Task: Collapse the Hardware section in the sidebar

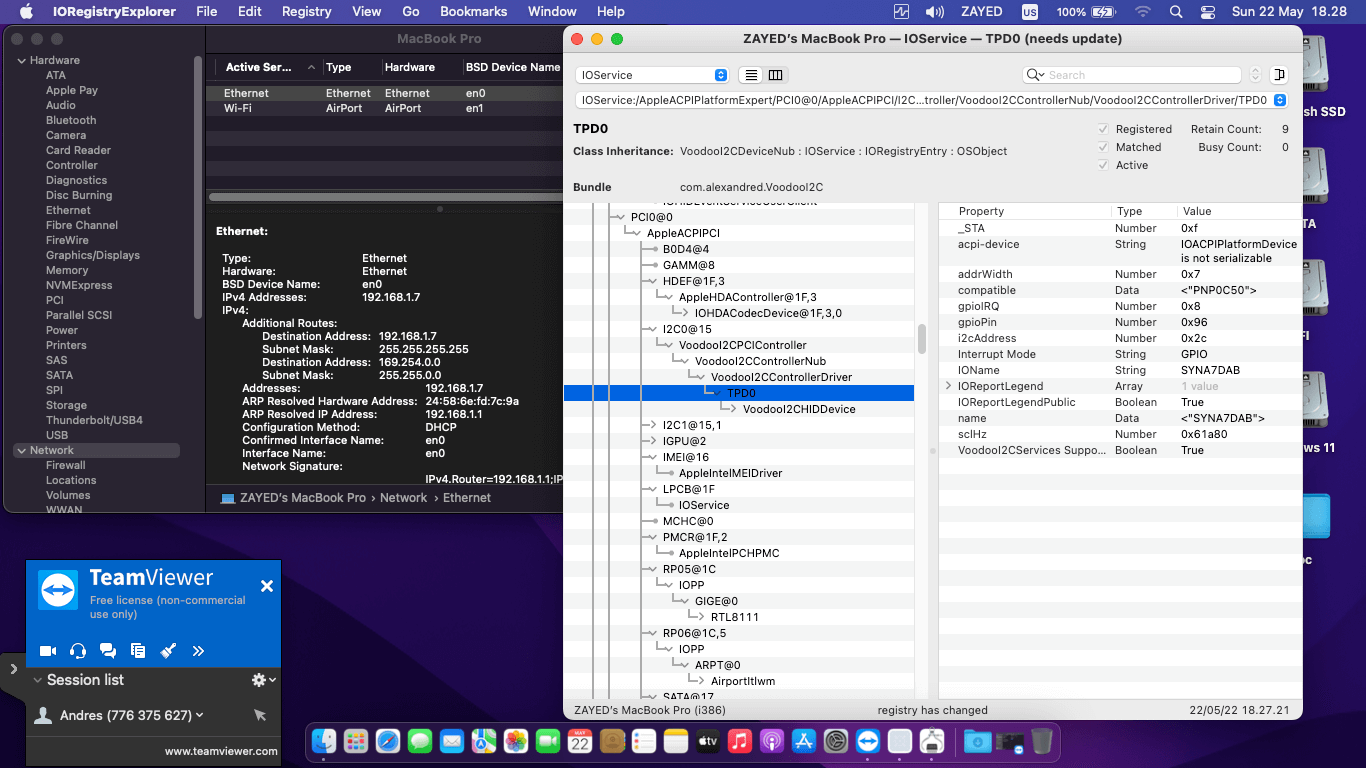Action: point(21,60)
